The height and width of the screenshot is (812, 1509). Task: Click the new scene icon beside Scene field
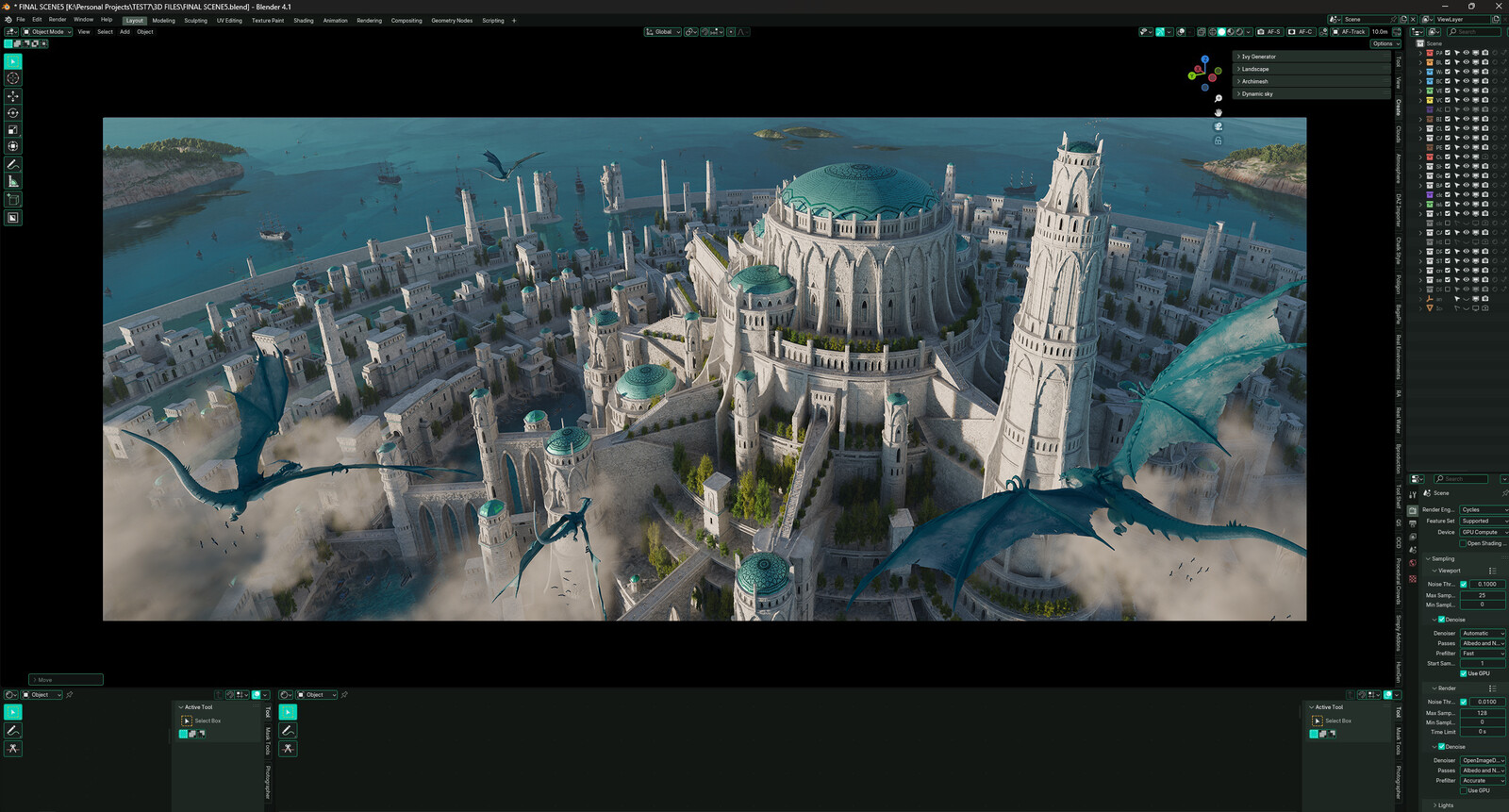[x=1404, y=19]
